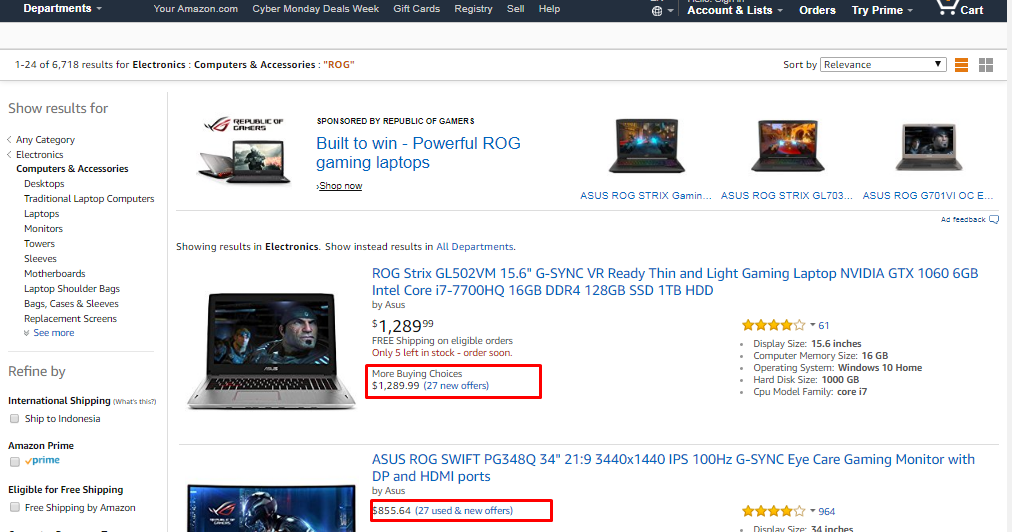Image resolution: width=1012 pixels, height=532 pixels.
Task: Open the by Asus byline of GL502VM
Action: (389, 305)
